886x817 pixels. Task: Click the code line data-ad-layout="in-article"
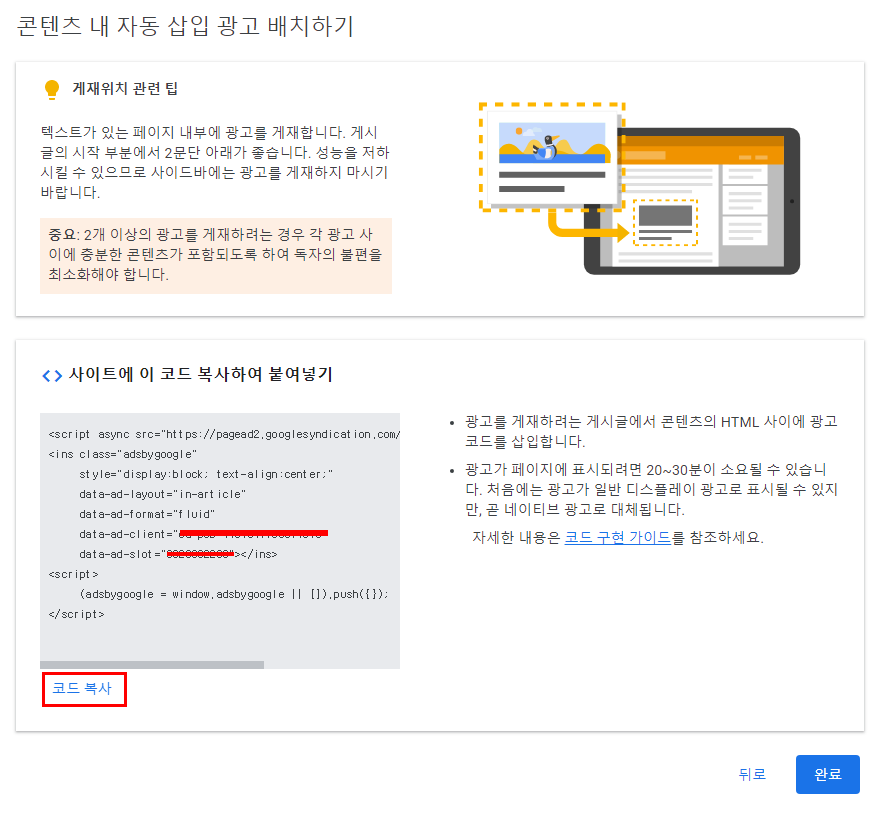[163, 494]
